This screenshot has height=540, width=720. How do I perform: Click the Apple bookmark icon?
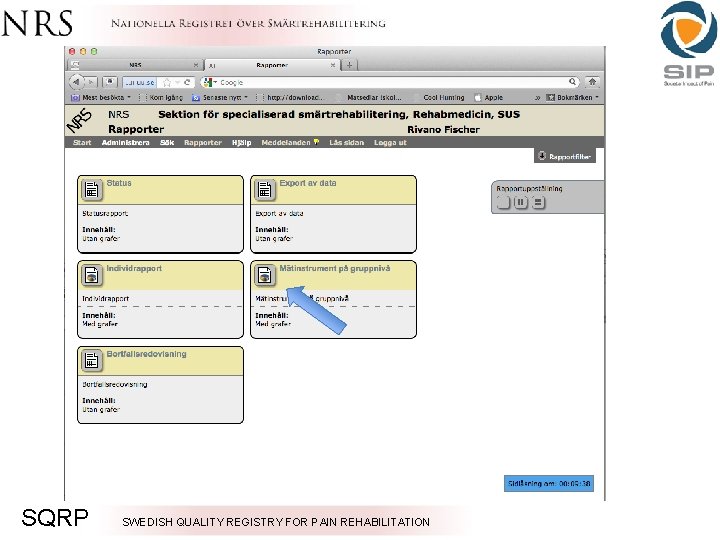tap(478, 97)
